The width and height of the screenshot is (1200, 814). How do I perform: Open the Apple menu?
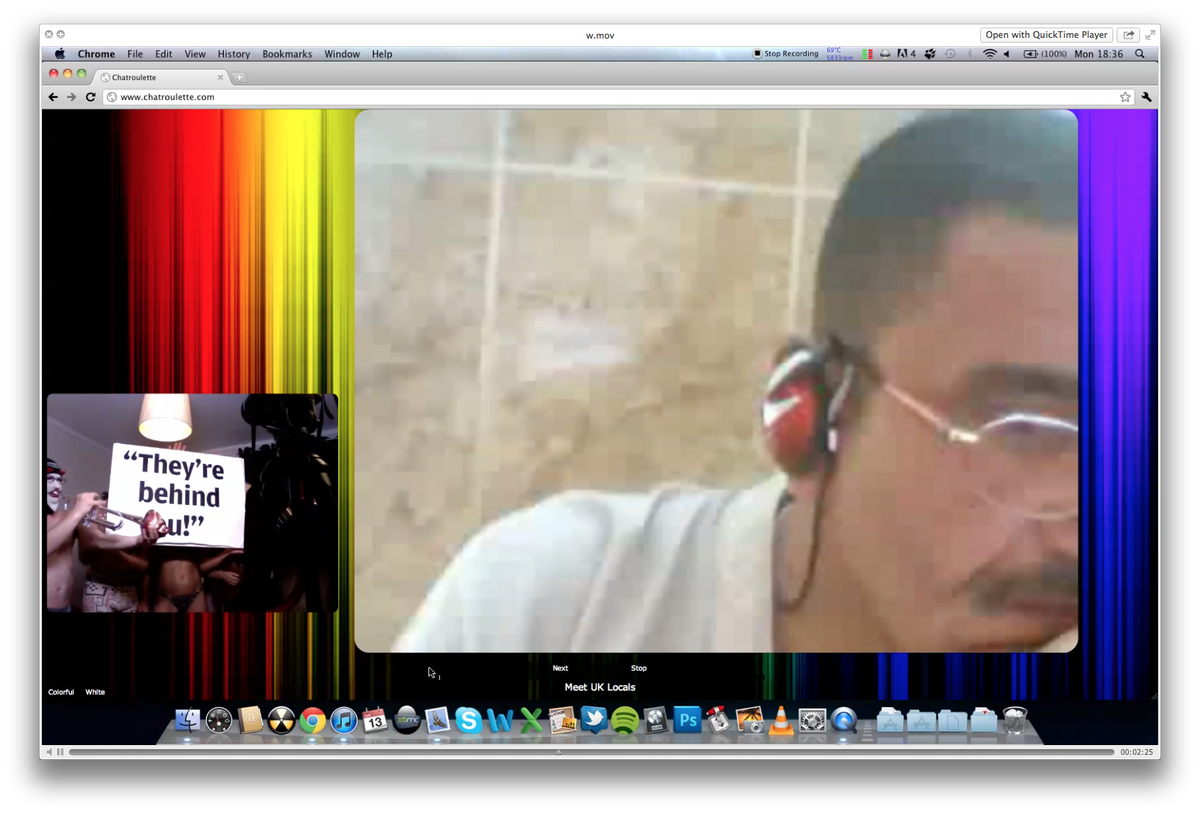[59, 54]
